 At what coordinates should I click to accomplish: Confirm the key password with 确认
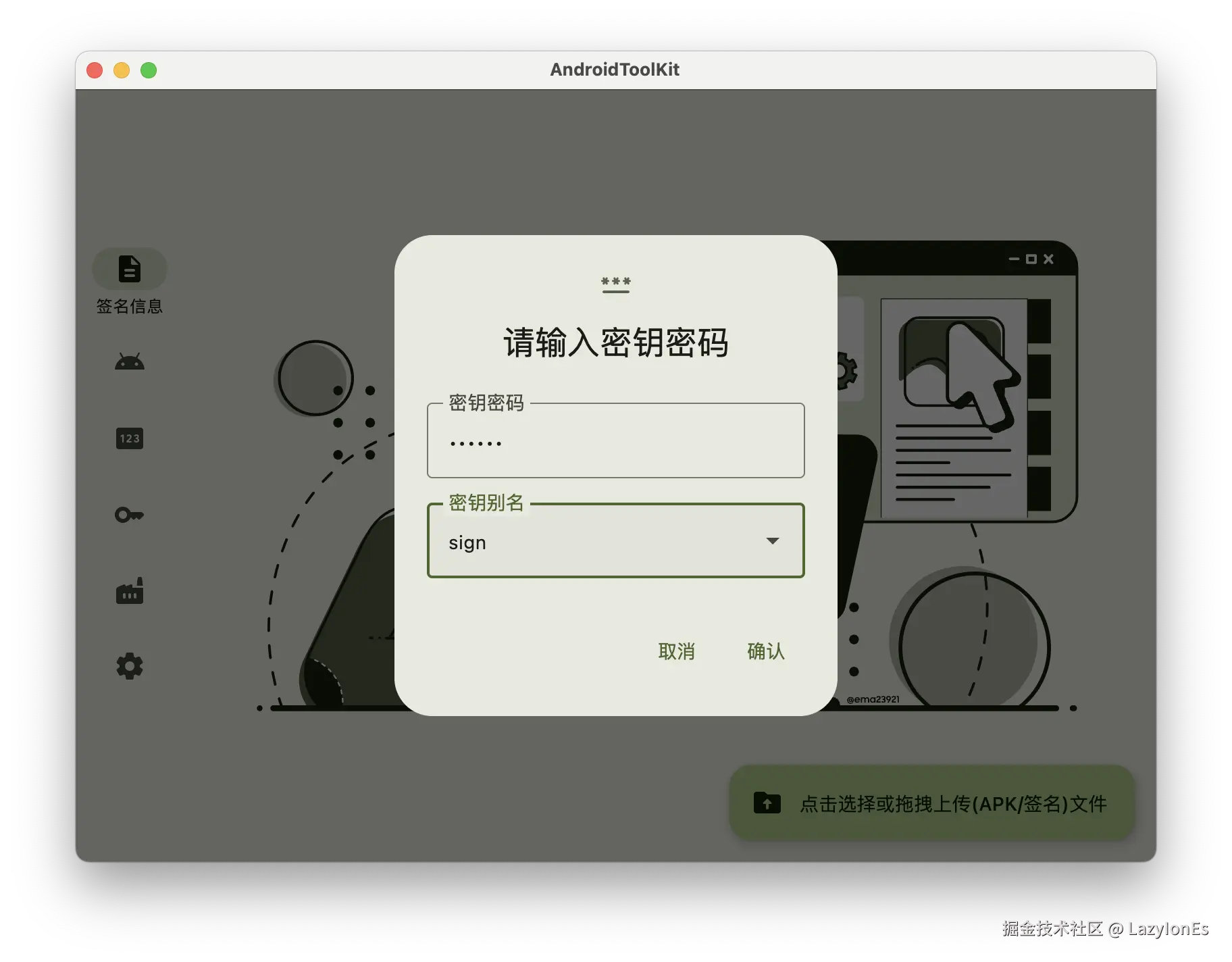(x=765, y=651)
